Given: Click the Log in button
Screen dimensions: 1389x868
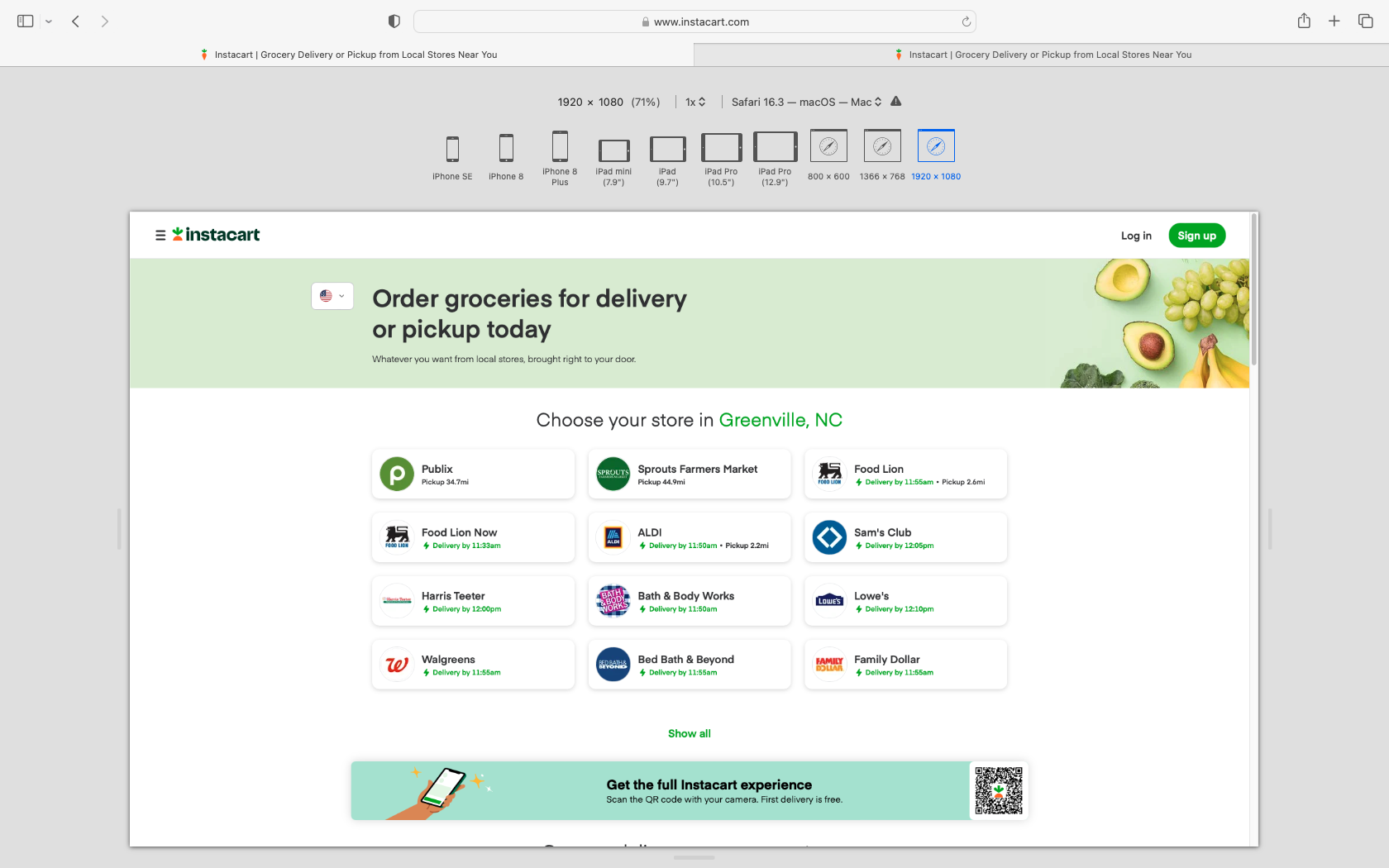Looking at the screenshot, I should [1136, 236].
